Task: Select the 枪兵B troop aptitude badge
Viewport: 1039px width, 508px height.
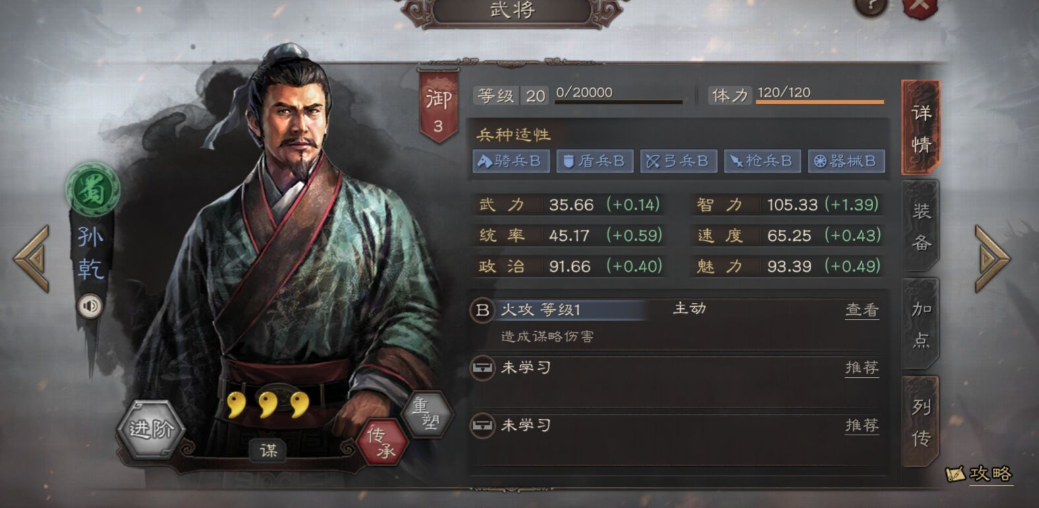Action: (762, 161)
